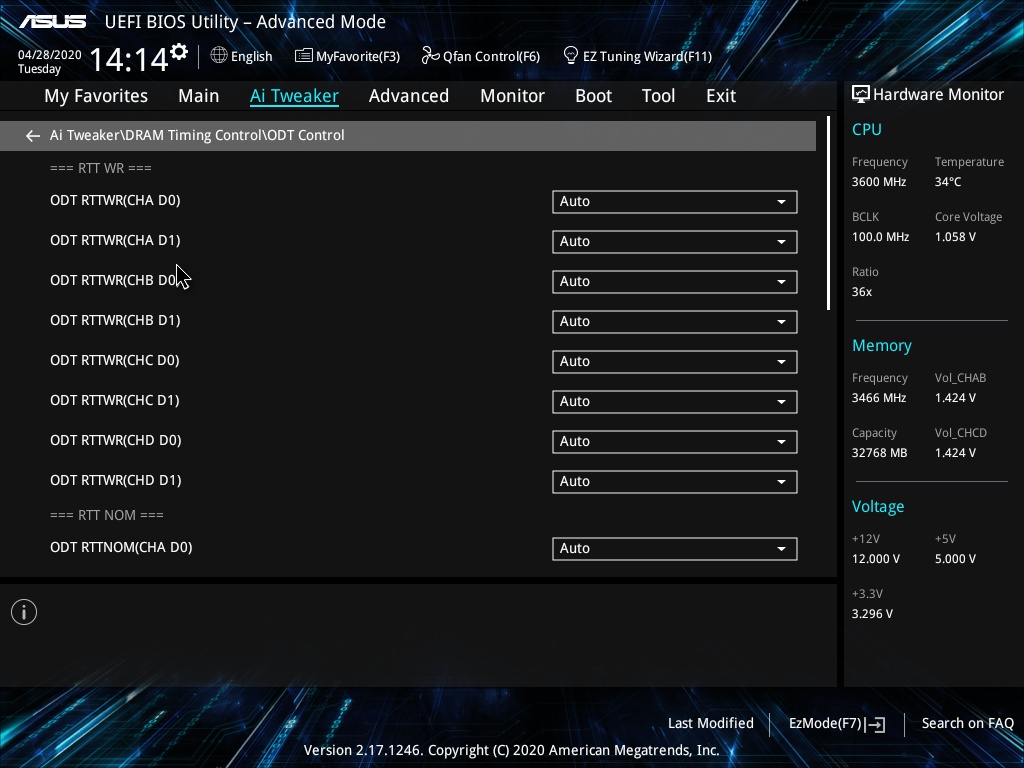Switch to EzMode(F7)
The image size is (1024, 768).
837,724
